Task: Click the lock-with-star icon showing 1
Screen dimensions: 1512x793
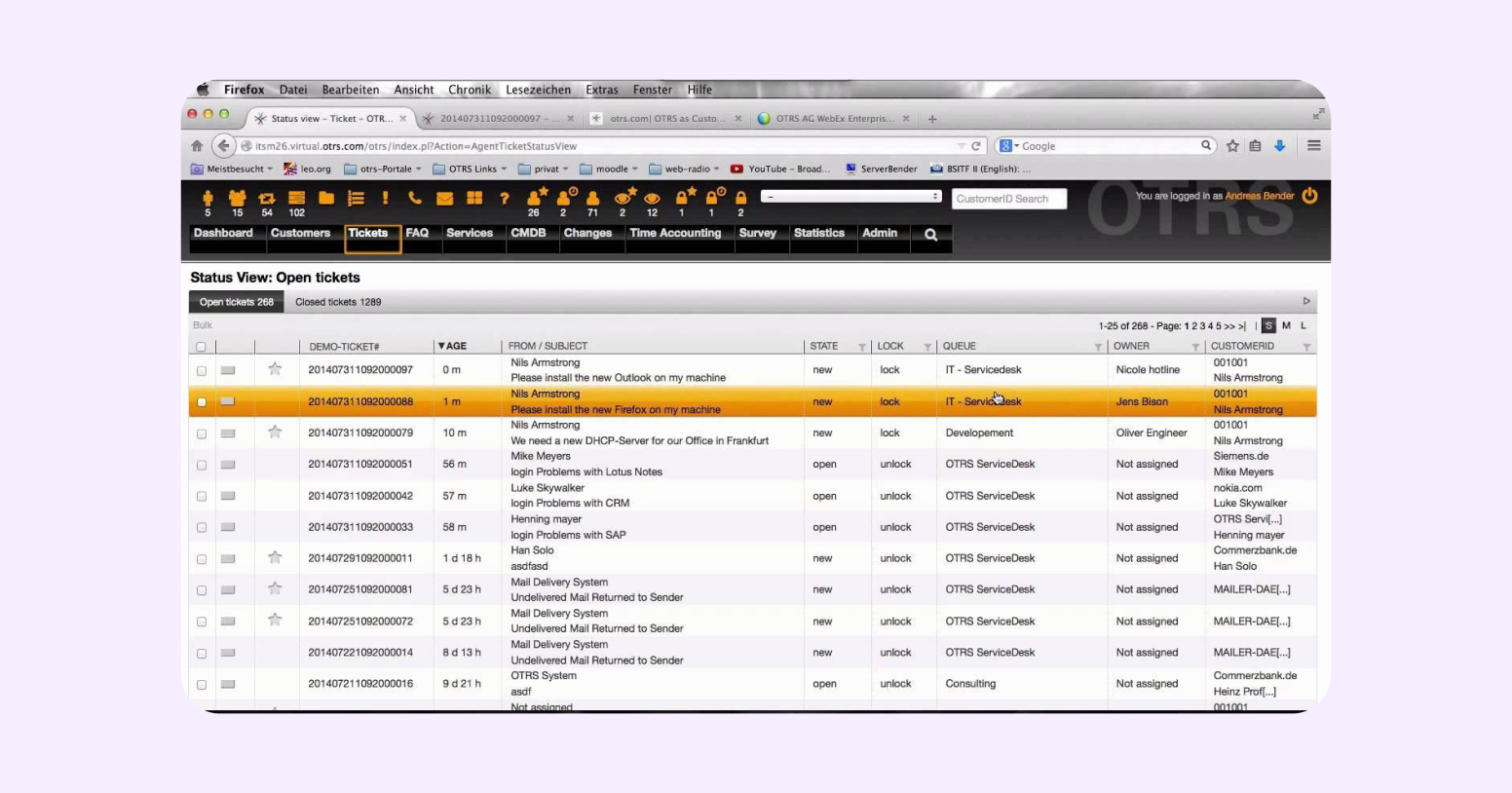Action: [x=685, y=197]
